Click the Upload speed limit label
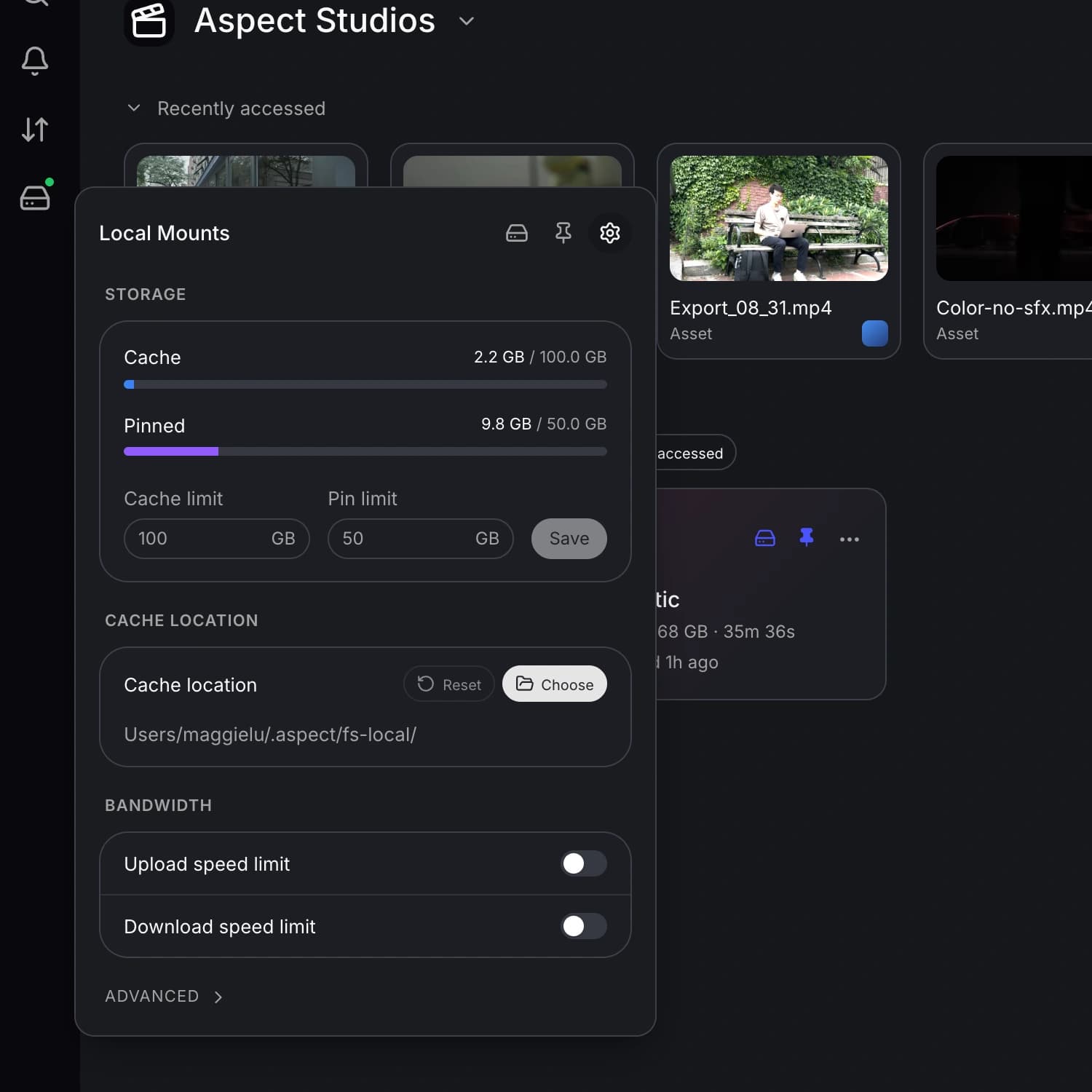1092x1092 pixels. coord(207,864)
